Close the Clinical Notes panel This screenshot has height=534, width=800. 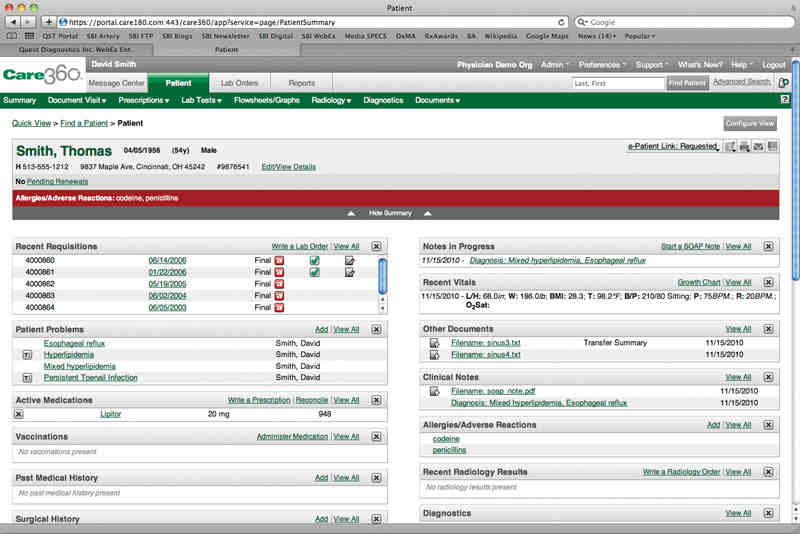coord(768,377)
